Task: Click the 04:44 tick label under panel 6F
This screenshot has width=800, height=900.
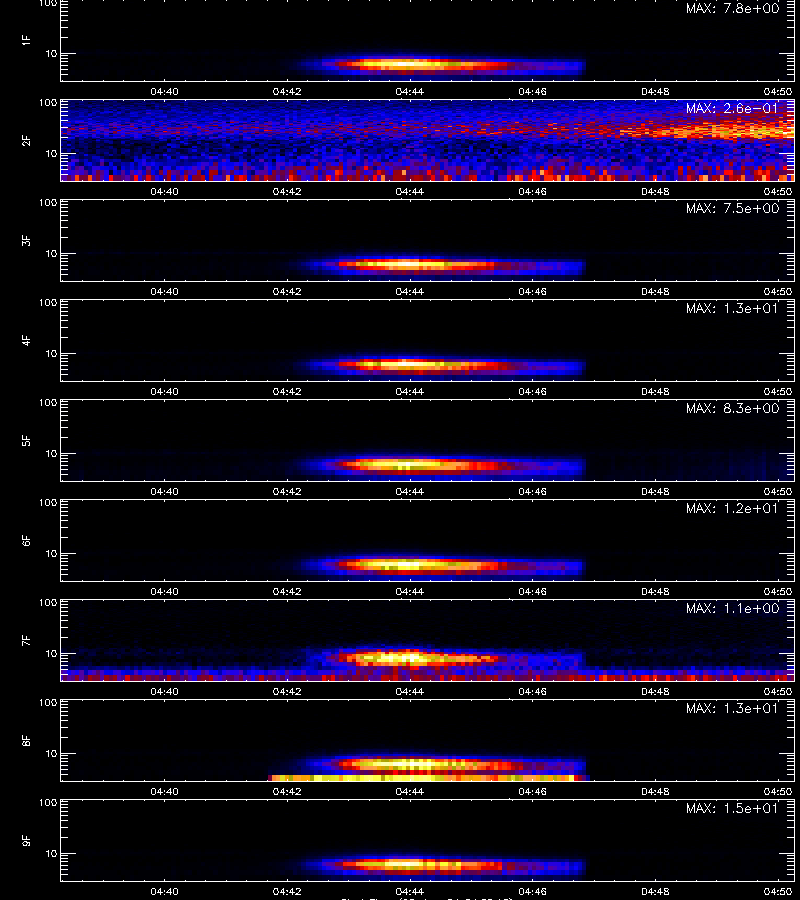Action: pyautogui.click(x=410, y=591)
